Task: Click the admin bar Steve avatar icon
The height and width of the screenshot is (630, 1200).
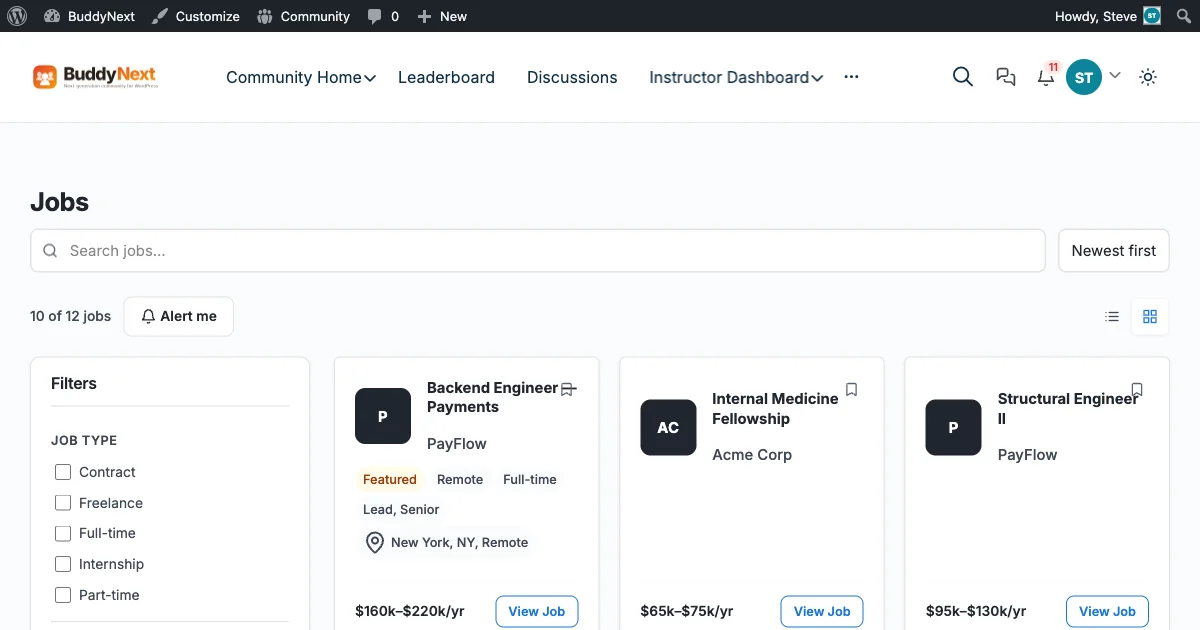Action: (1152, 16)
